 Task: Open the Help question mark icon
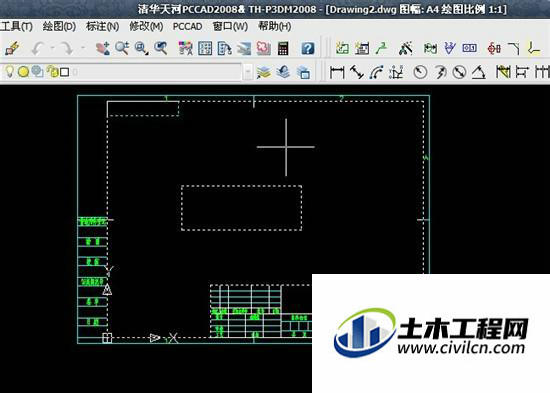point(308,48)
